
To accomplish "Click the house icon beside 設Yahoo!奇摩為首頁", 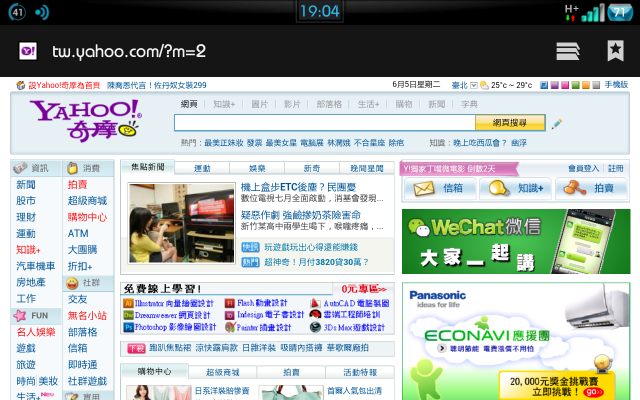I will point(21,85).
